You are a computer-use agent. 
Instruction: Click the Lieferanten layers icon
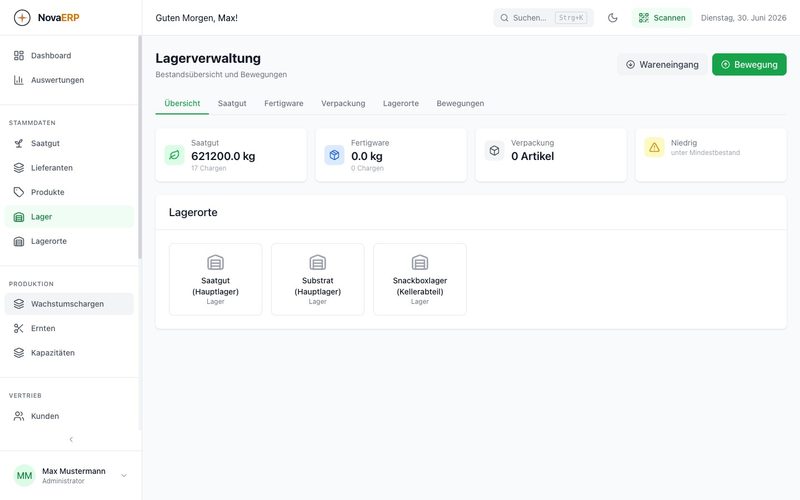(19, 168)
